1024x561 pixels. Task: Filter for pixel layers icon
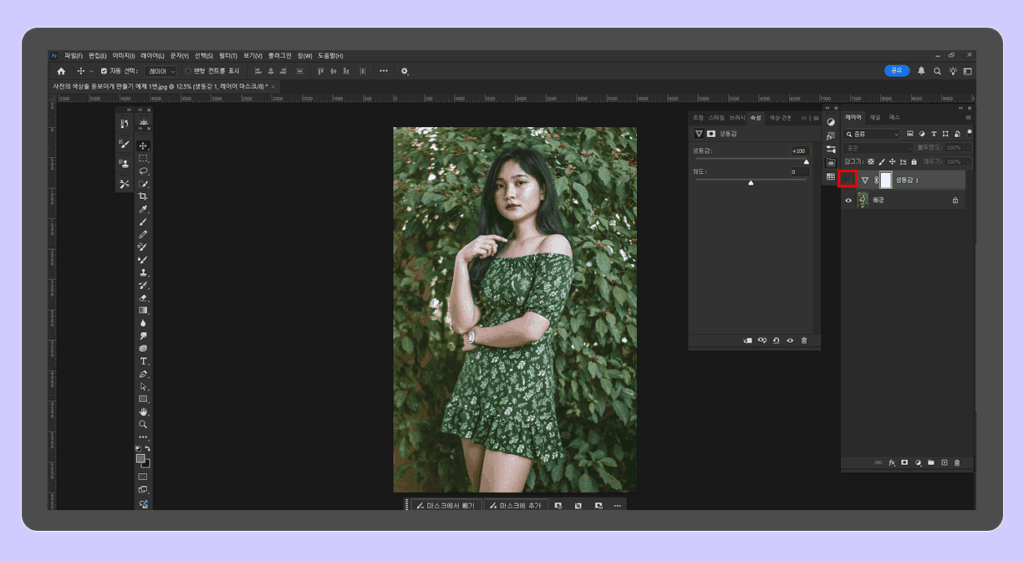click(910, 134)
